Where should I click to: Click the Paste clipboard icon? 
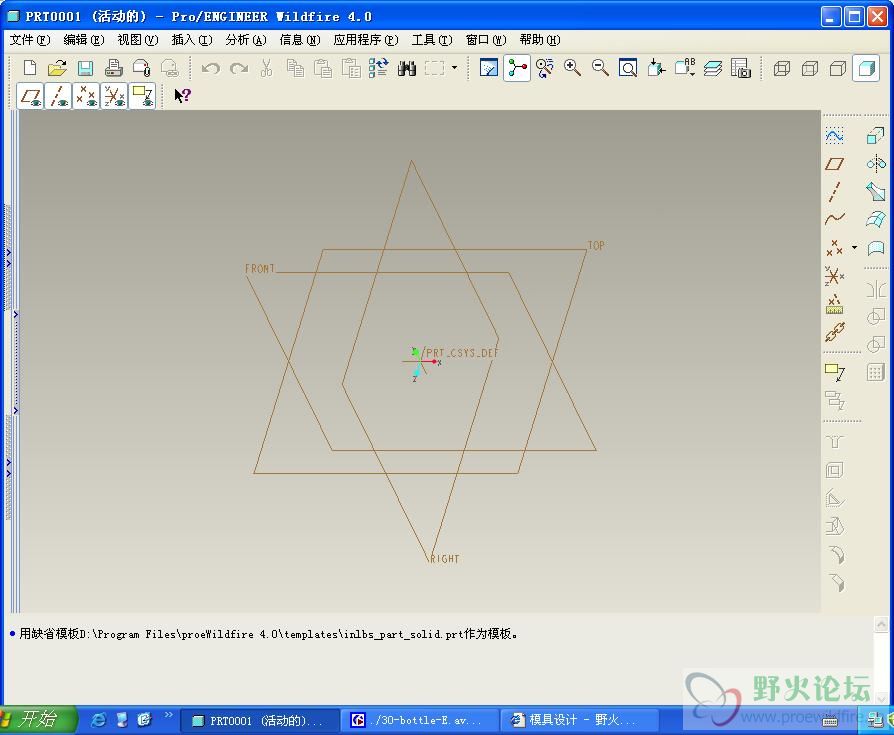(x=323, y=68)
